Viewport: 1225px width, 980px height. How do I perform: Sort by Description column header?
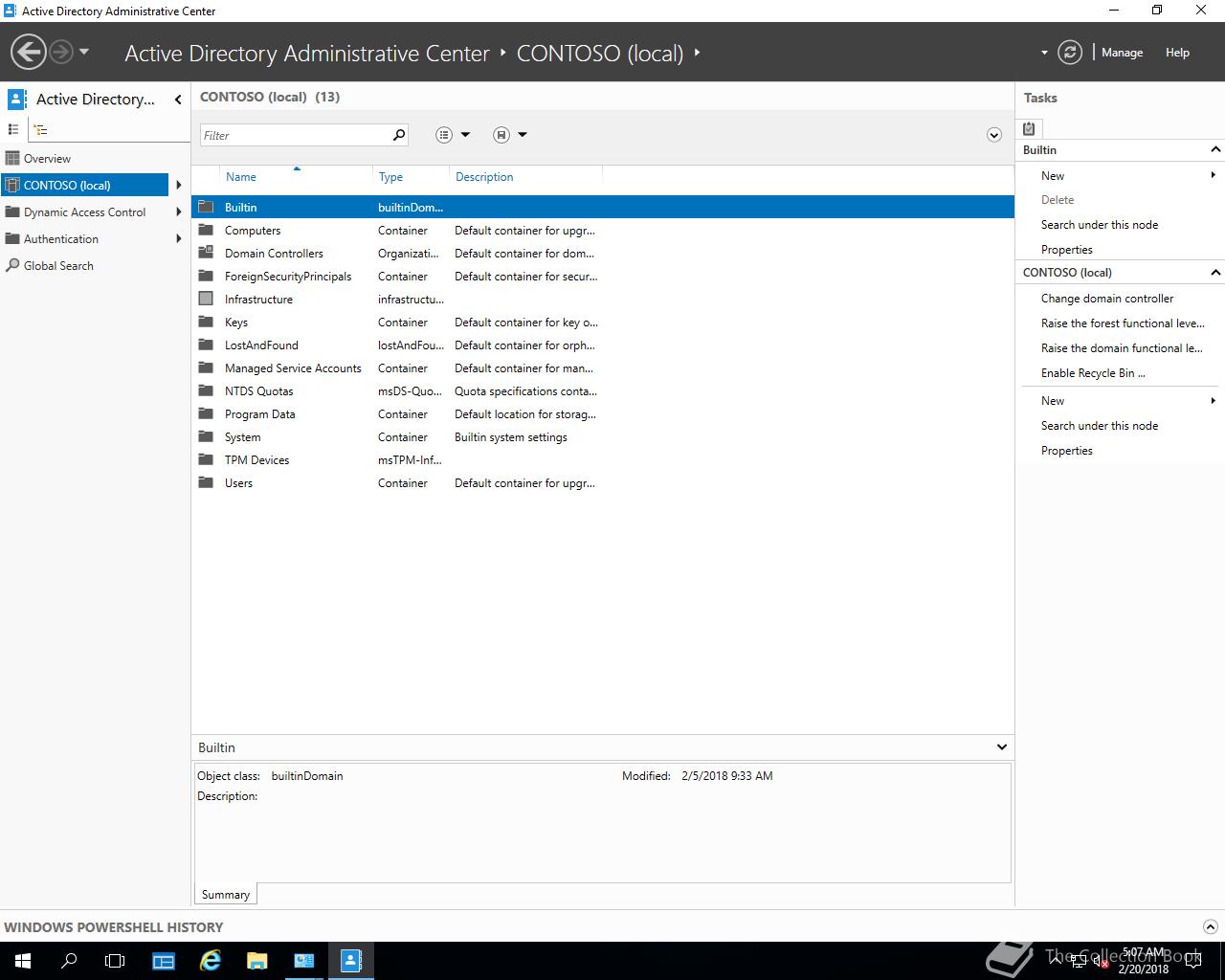click(x=484, y=177)
